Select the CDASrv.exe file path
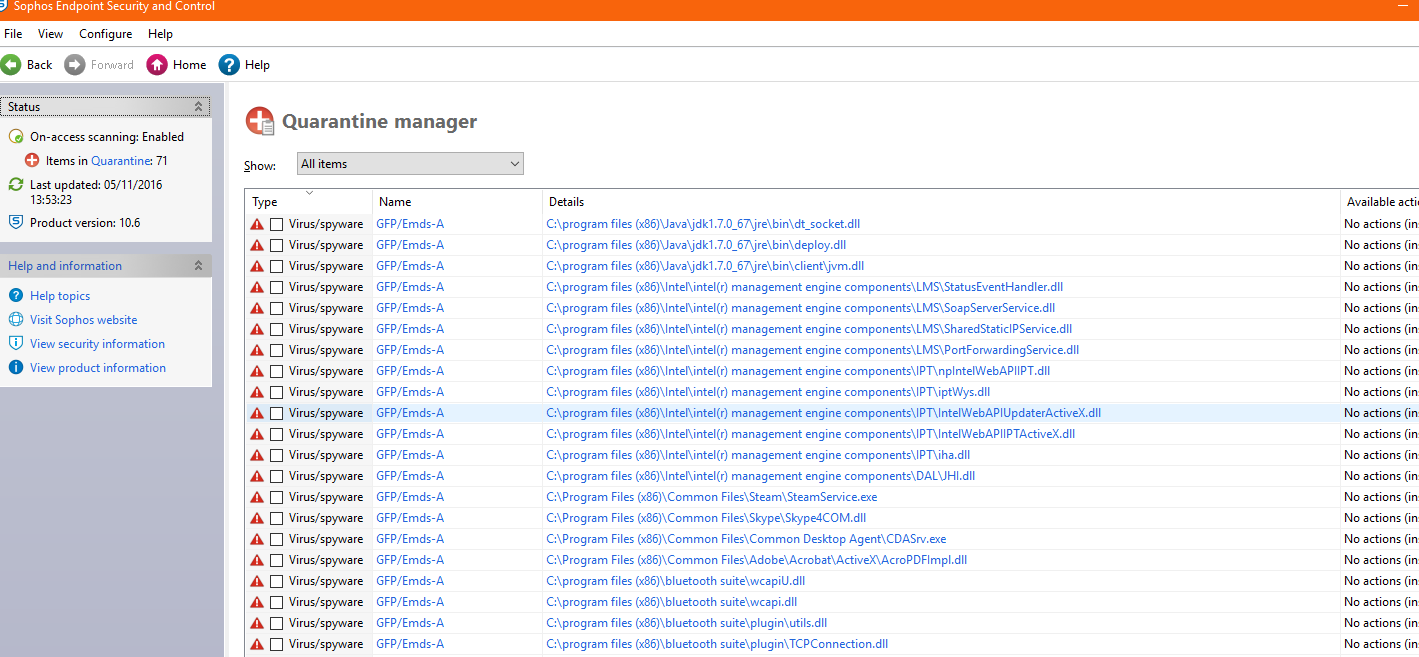Image resolution: width=1419 pixels, height=657 pixels. 746,539
